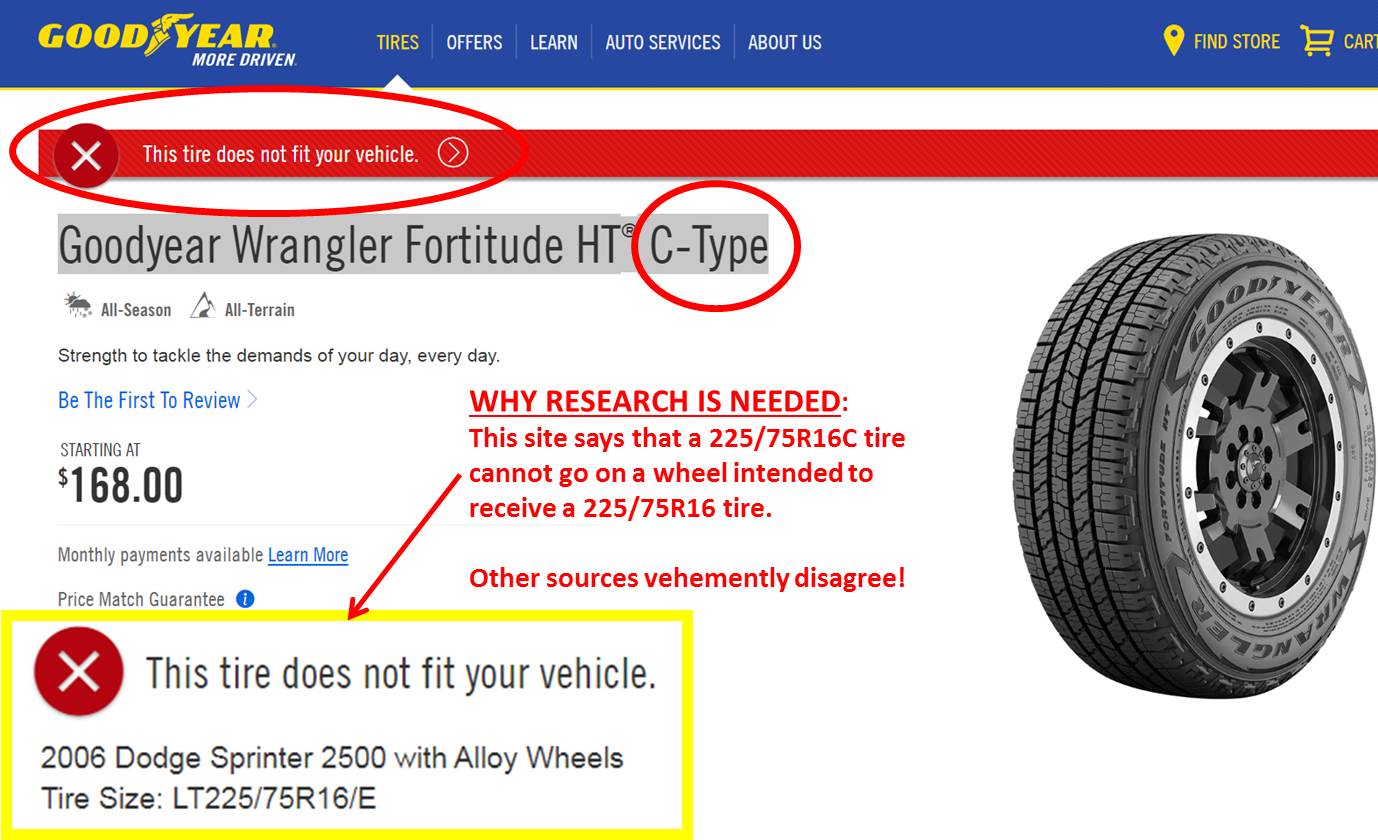Select the Goodyear Wrangler Fortitude HT title
Screen dimensions: 1378x840
click(413, 245)
